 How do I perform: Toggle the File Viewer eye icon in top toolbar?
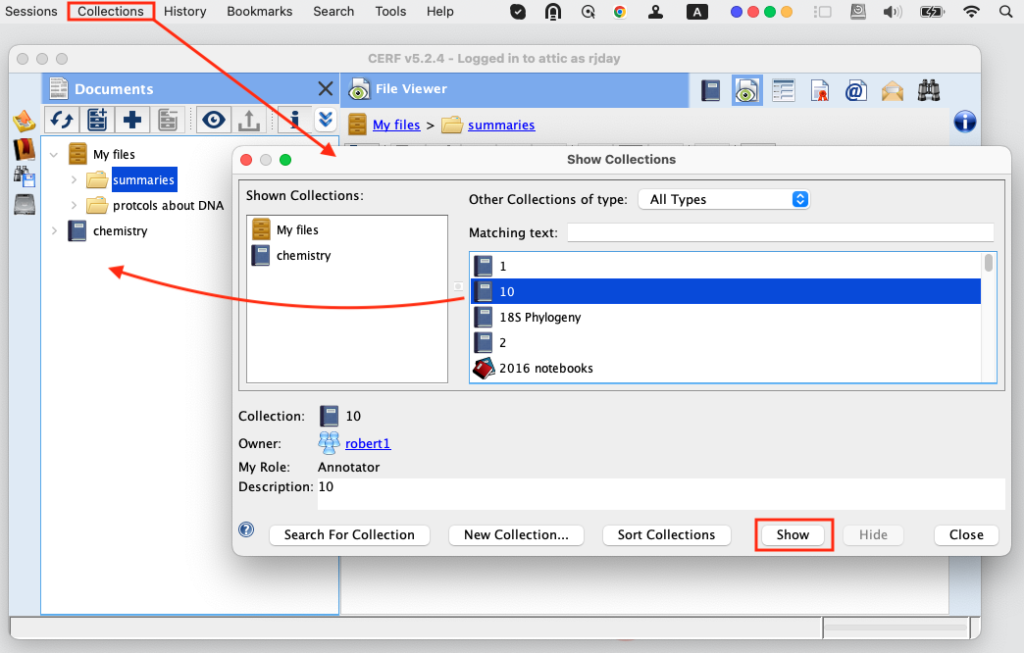pos(745,91)
